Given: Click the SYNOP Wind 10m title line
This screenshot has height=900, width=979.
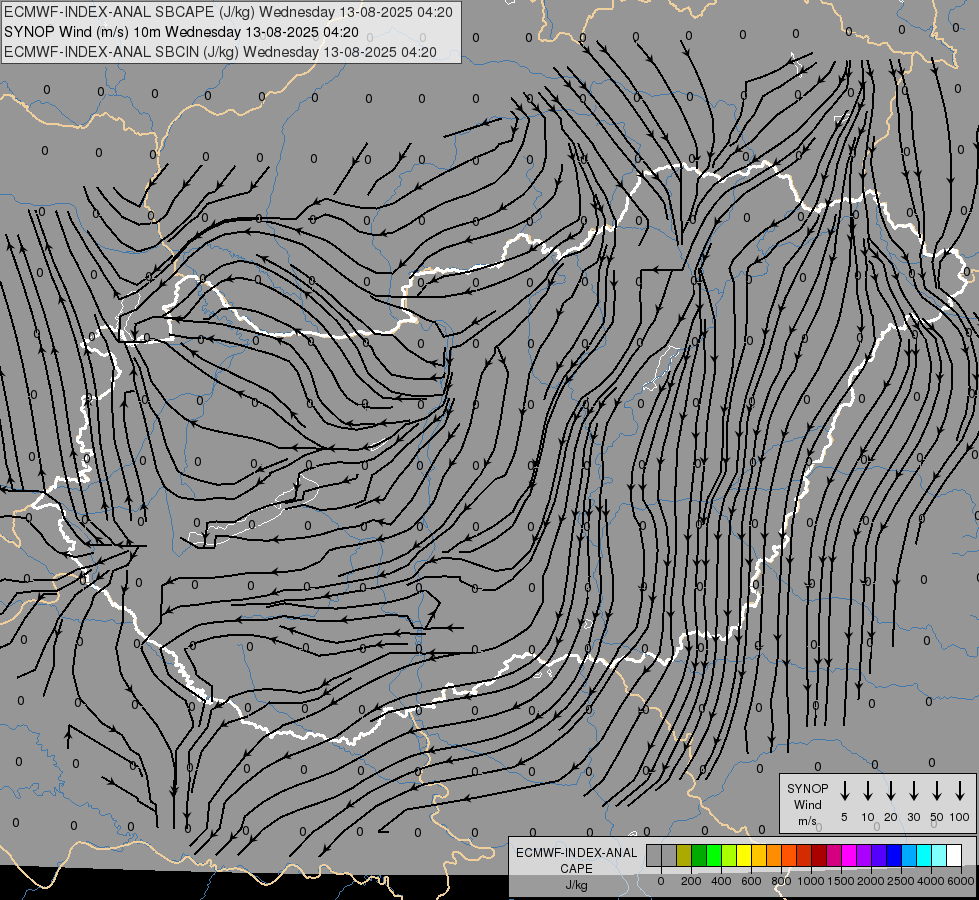Looking at the screenshot, I should [x=181, y=32].
